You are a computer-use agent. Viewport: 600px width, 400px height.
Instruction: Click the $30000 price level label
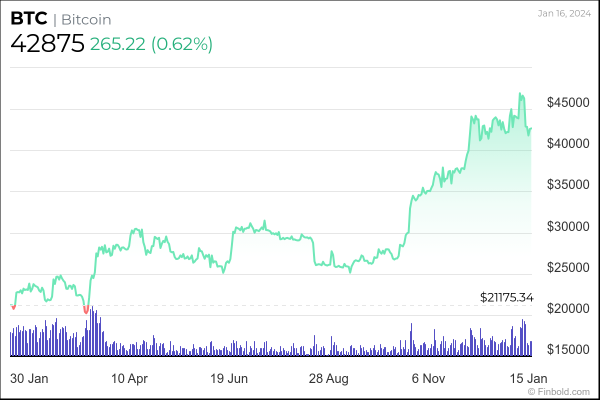pyautogui.click(x=568, y=227)
